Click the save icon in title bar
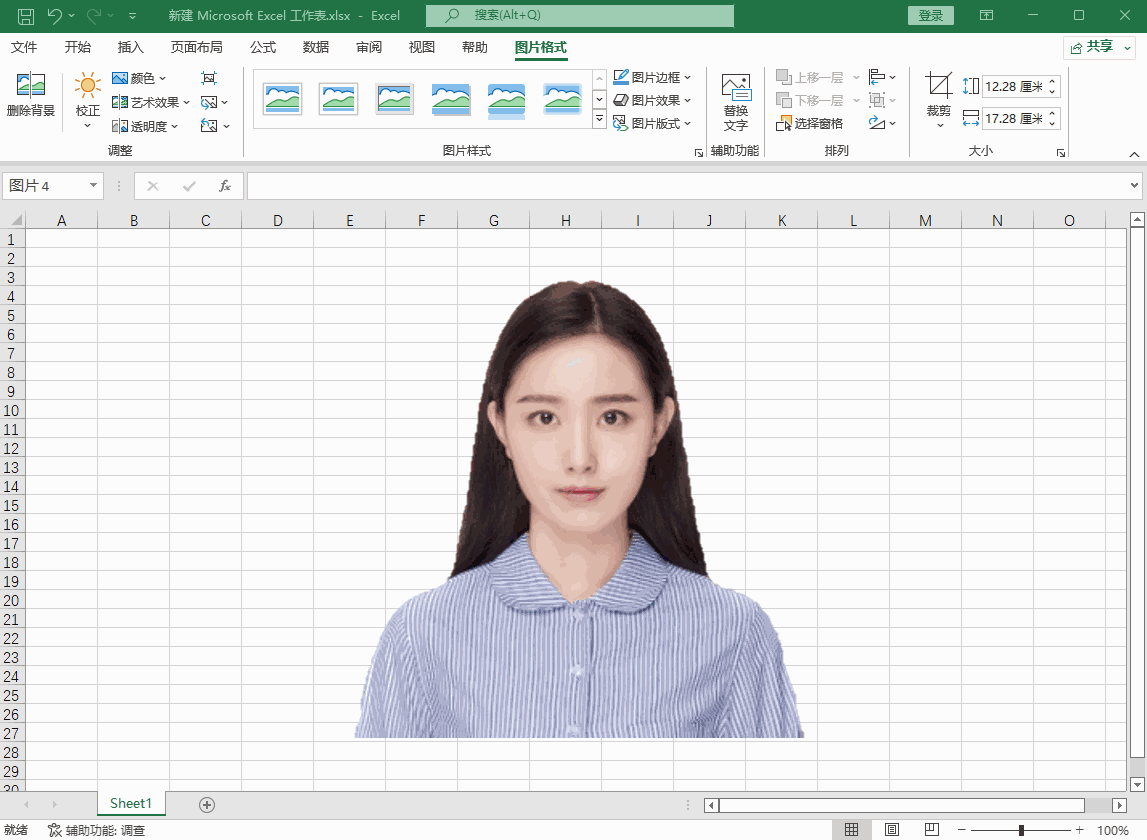The image size is (1147, 840). click(x=26, y=15)
